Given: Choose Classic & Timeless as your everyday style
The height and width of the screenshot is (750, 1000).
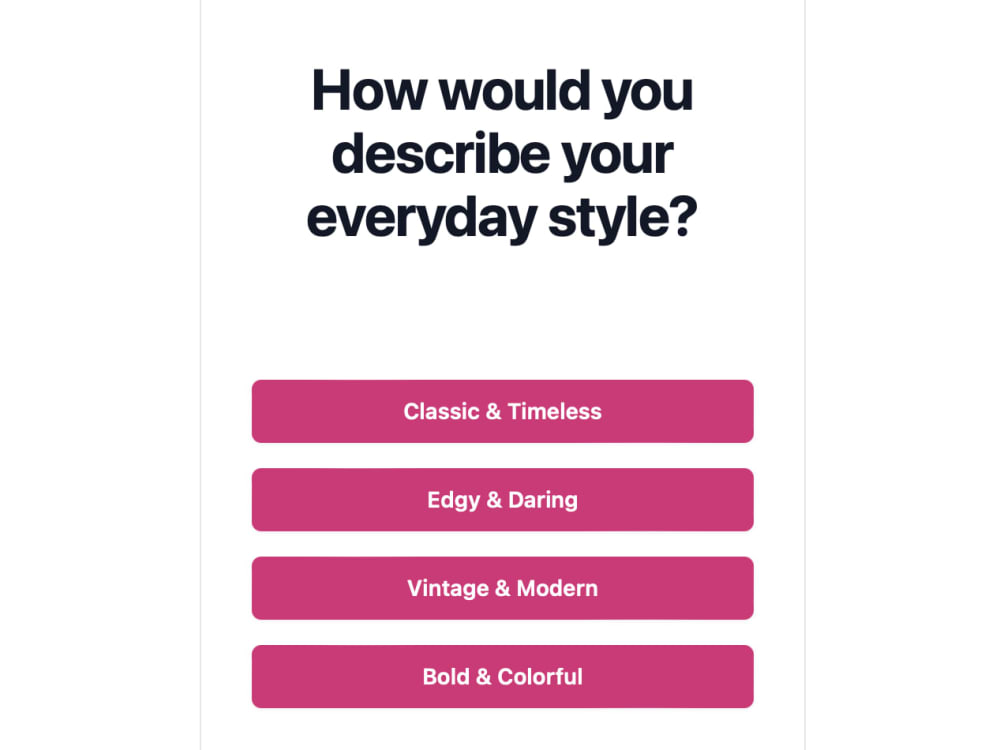Looking at the screenshot, I should click(x=502, y=411).
